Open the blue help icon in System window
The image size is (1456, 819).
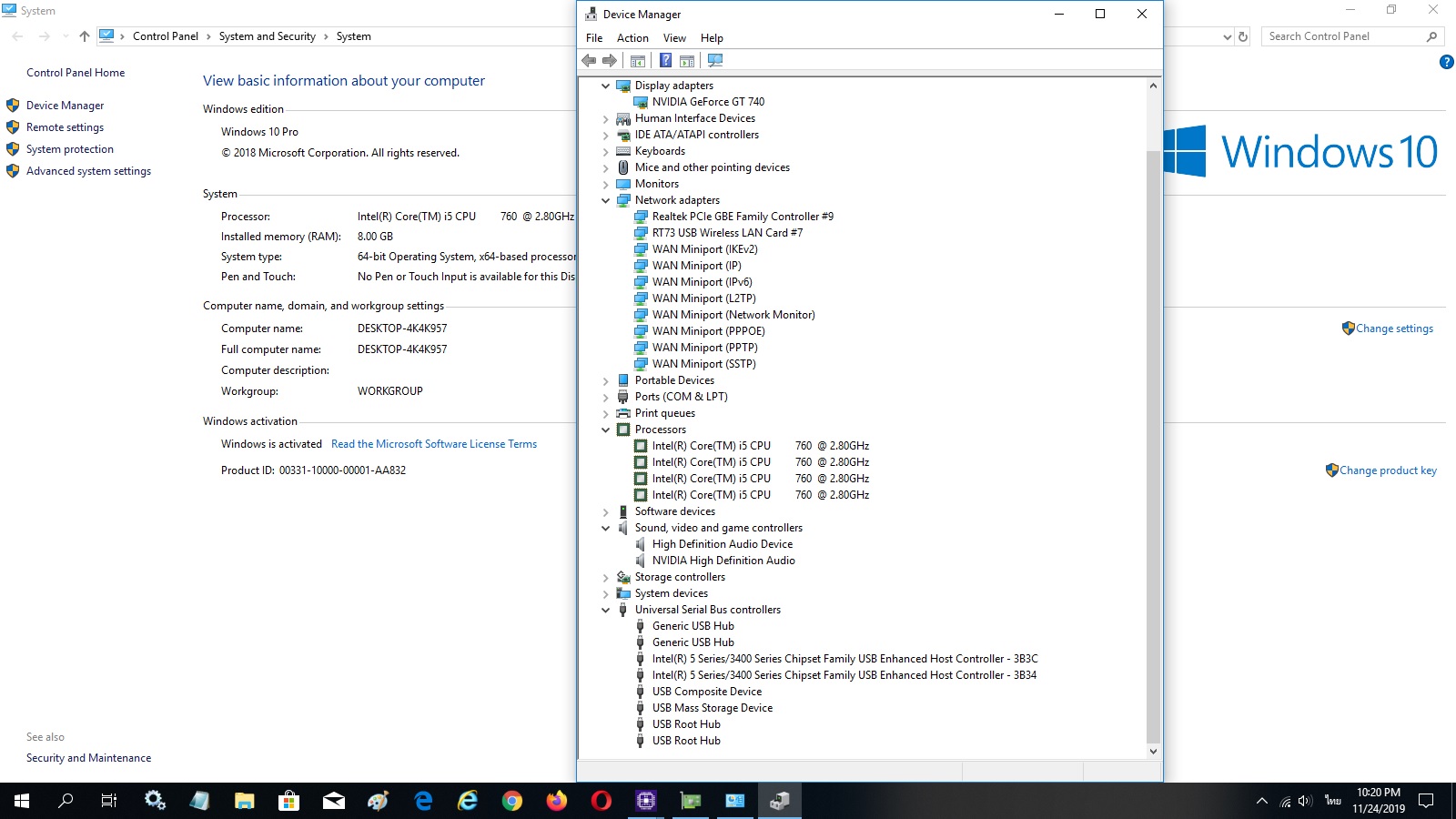pyautogui.click(x=1446, y=62)
